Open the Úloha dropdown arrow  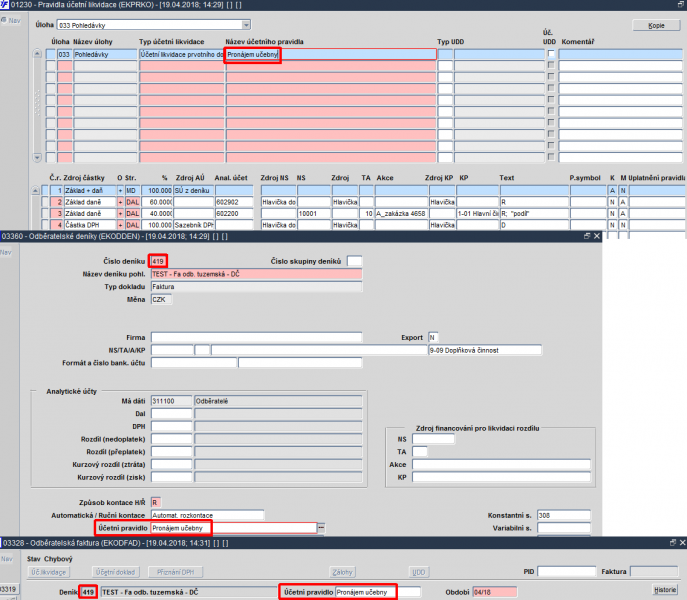(246, 25)
